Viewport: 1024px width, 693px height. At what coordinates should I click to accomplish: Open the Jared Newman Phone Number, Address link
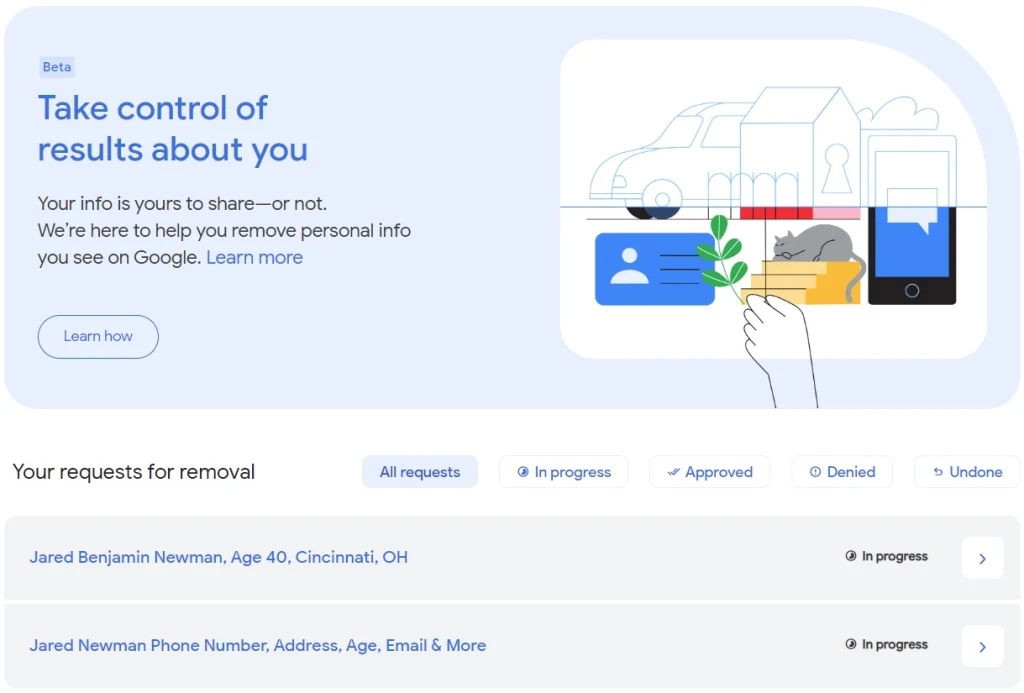(x=257, y=645)
